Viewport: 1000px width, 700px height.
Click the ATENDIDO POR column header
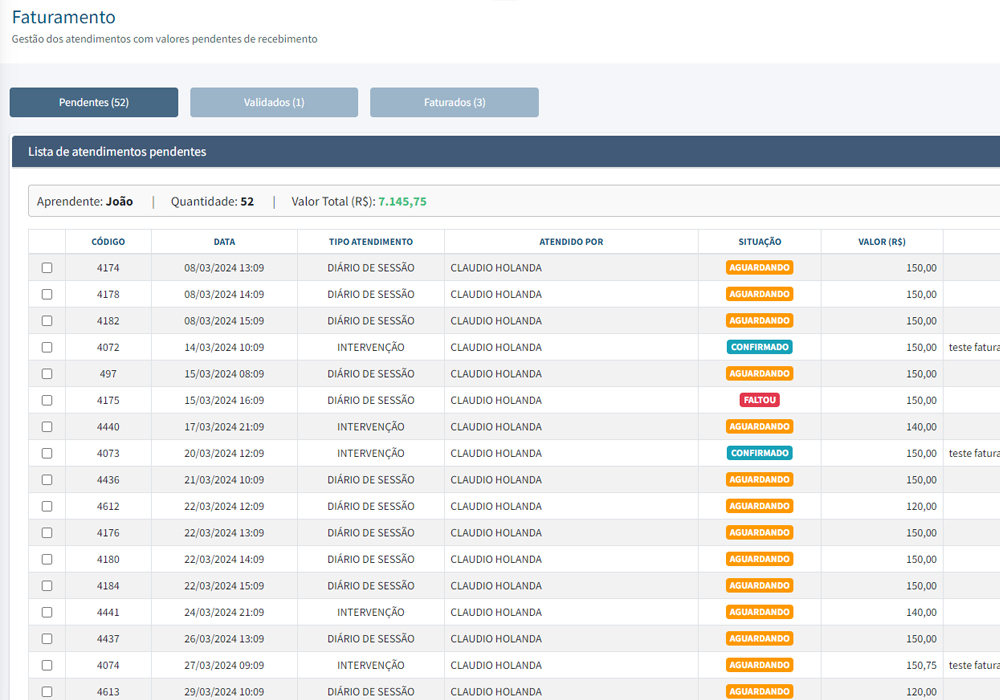571,242
